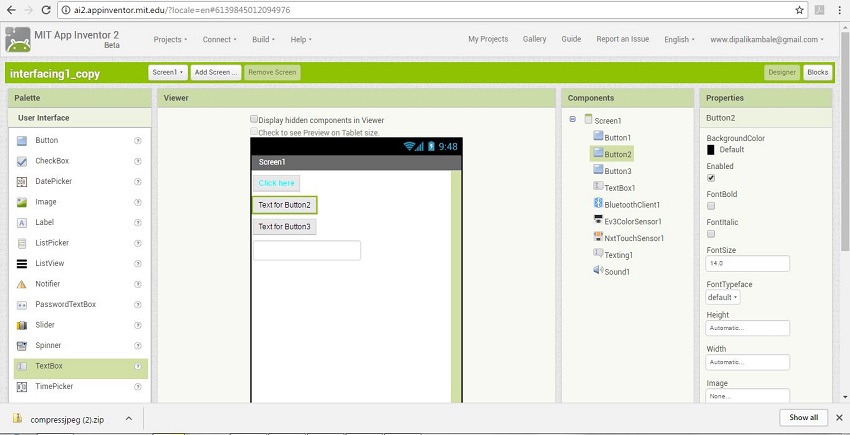Click the Sound1 speaker icon
This screenshot has height=435, width=850.
point(598,270)
